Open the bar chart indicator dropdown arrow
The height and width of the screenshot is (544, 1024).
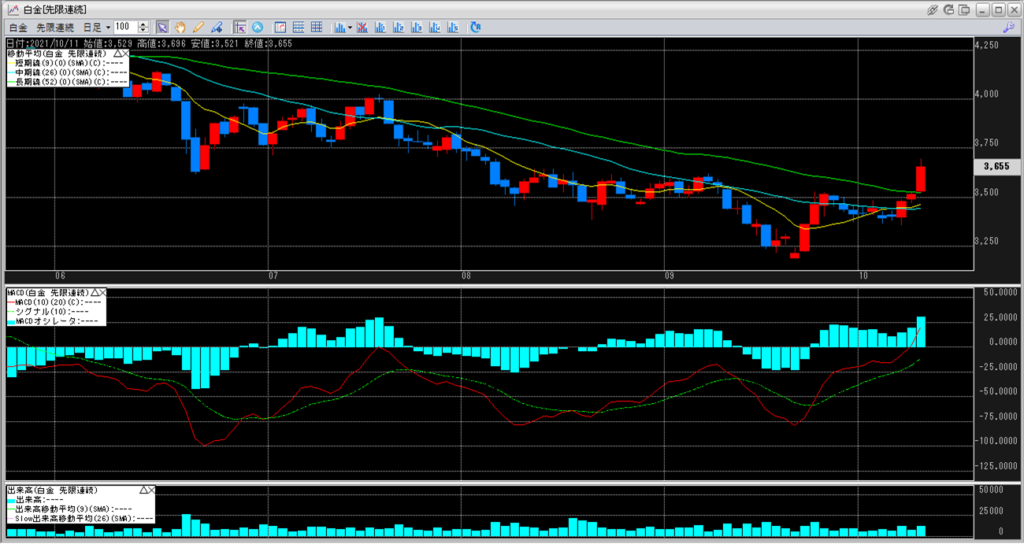pos(349,26)
